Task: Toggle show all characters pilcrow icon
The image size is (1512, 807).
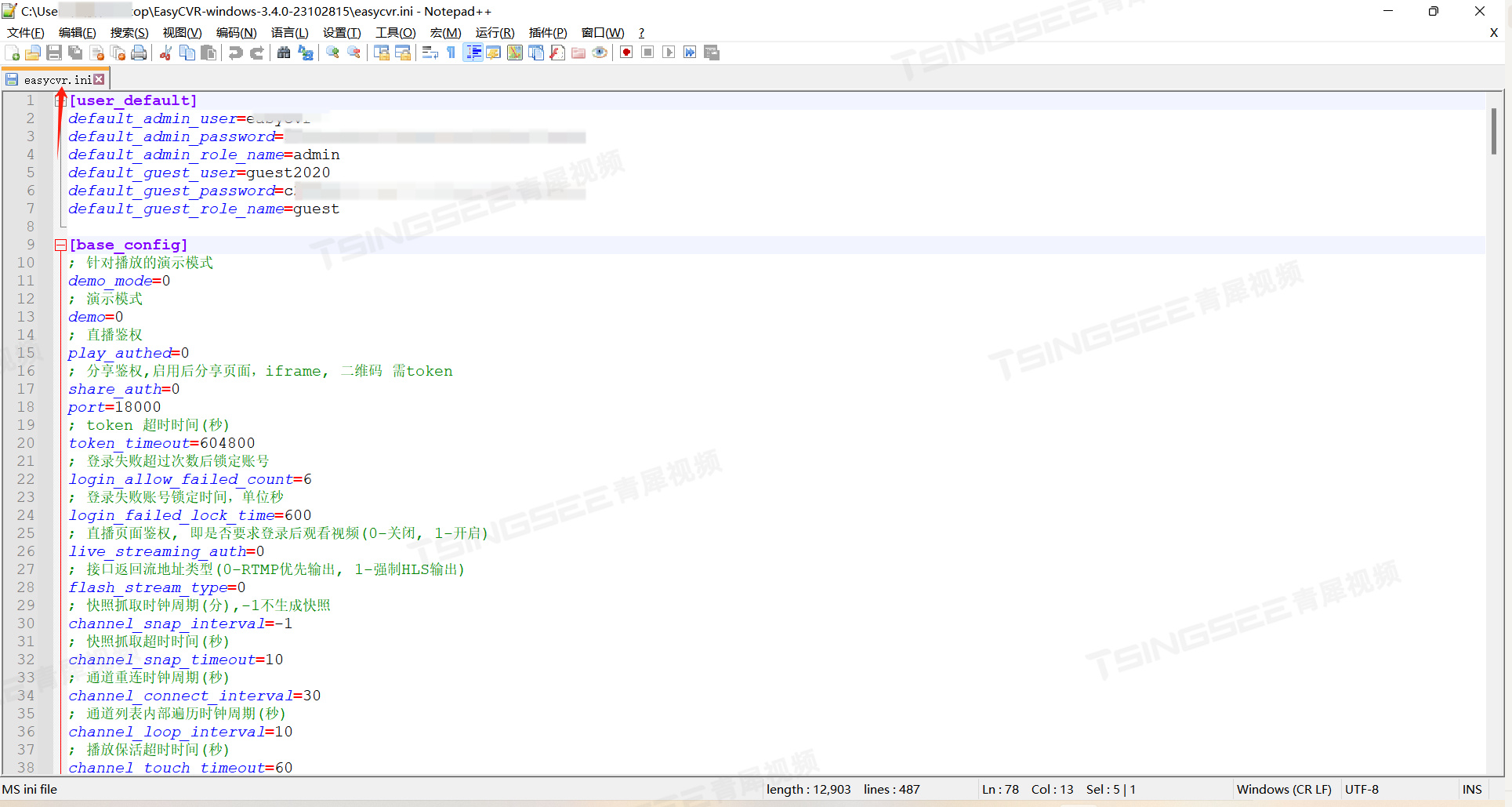Action: (x=451, y=53)
